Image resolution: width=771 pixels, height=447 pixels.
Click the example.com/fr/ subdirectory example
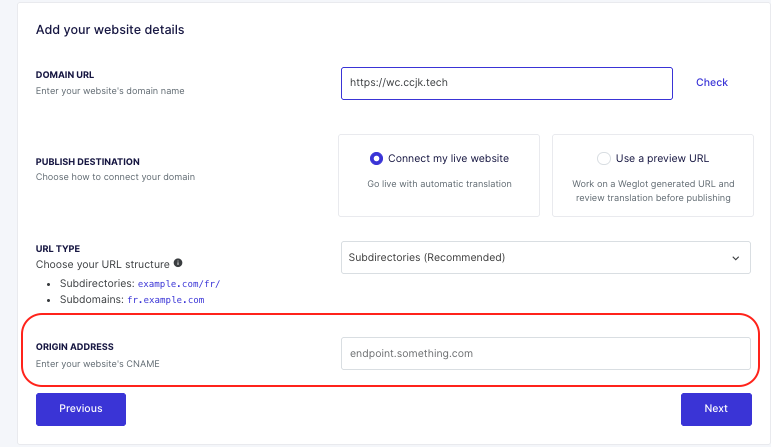179,284
